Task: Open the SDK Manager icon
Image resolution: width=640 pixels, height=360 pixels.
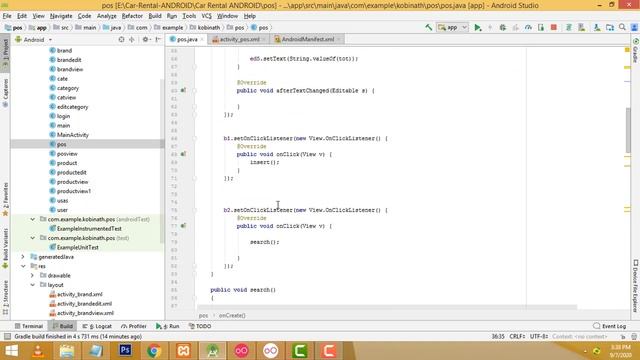Action: click(597, 27)
